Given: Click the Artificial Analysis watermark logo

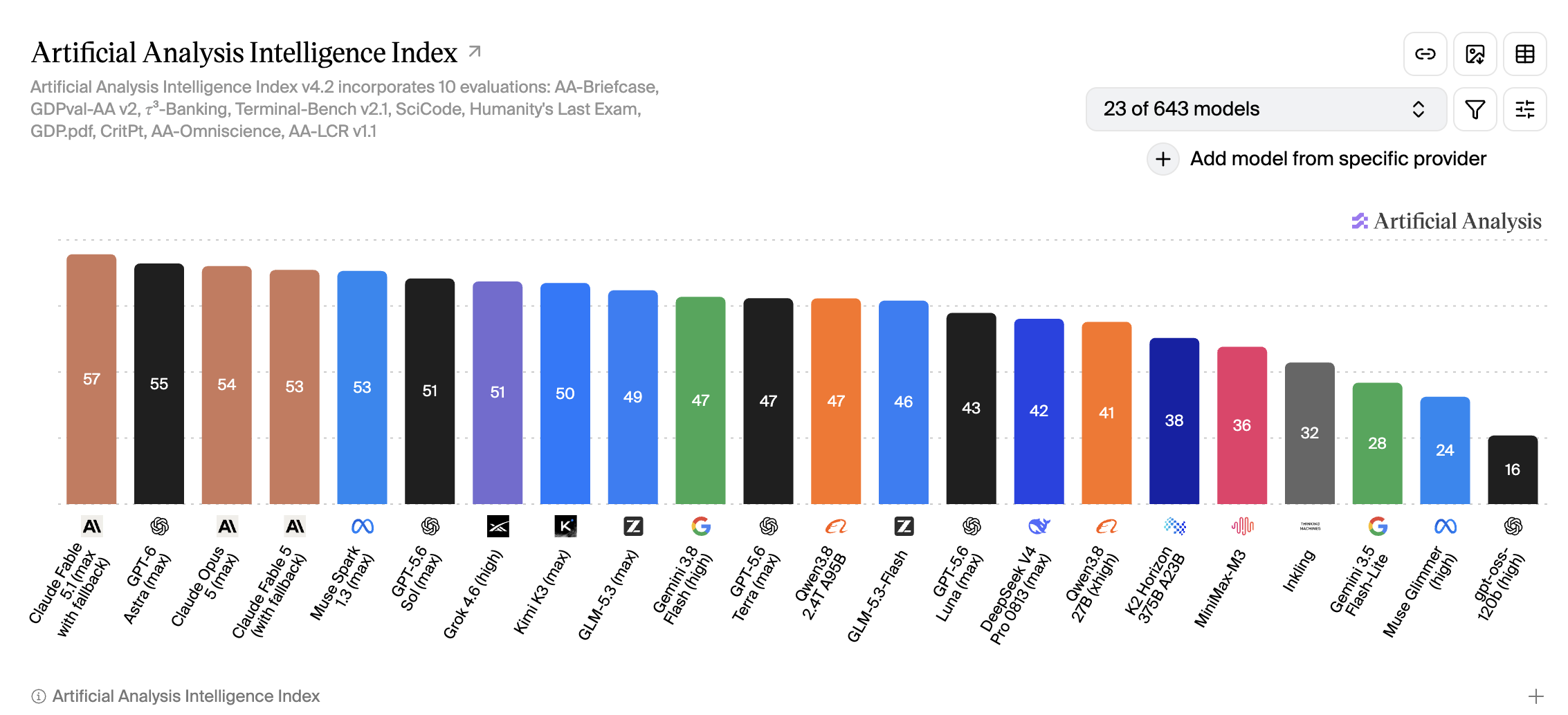Looking at the screenshot, I should click(x=1446, y=221).
